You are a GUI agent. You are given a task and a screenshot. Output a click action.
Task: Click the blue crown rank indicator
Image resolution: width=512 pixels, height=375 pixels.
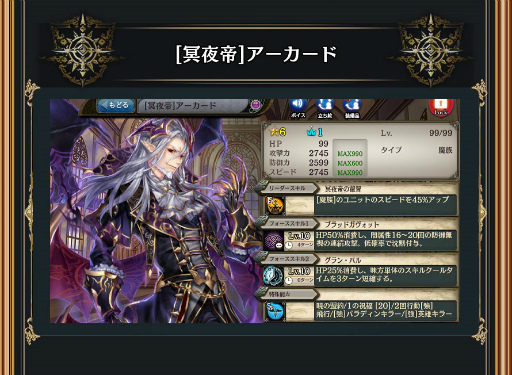[x=315, y=132]
